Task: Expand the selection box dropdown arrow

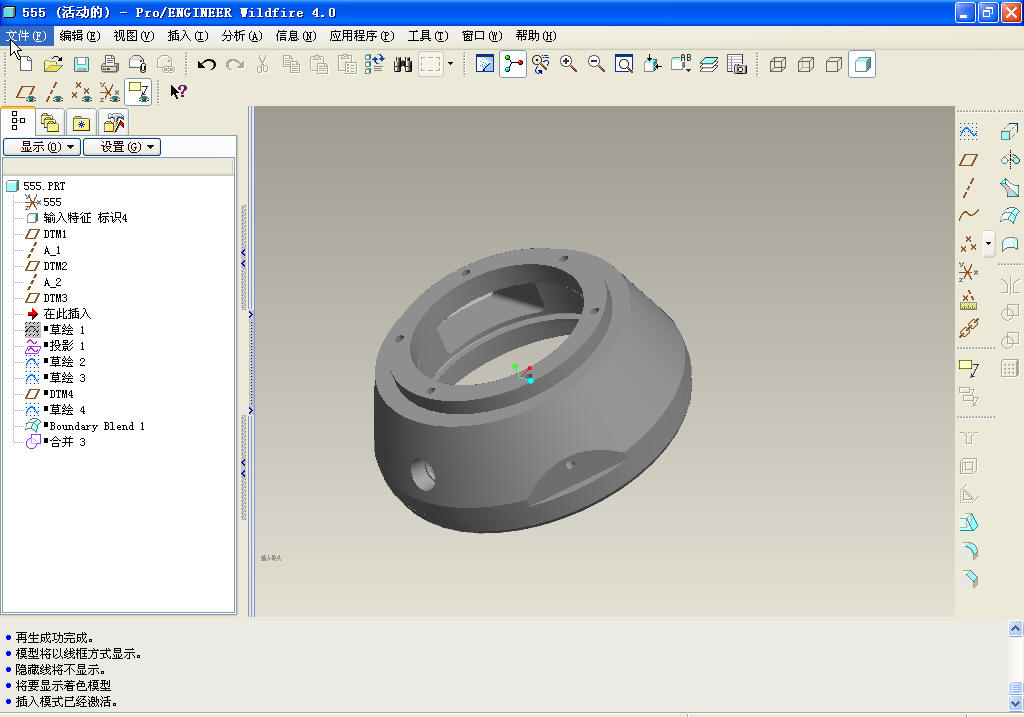Action: (x=450, y=64)
